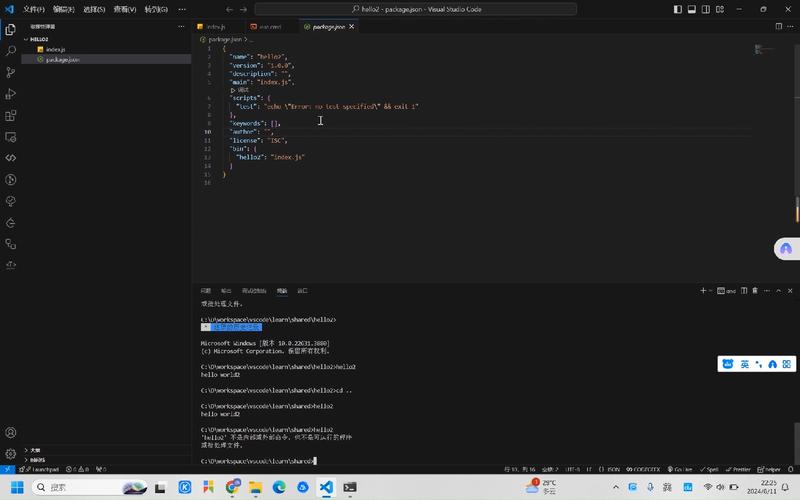
Task: Switch to the Output panel tab
Action: [x=226, y=290]
